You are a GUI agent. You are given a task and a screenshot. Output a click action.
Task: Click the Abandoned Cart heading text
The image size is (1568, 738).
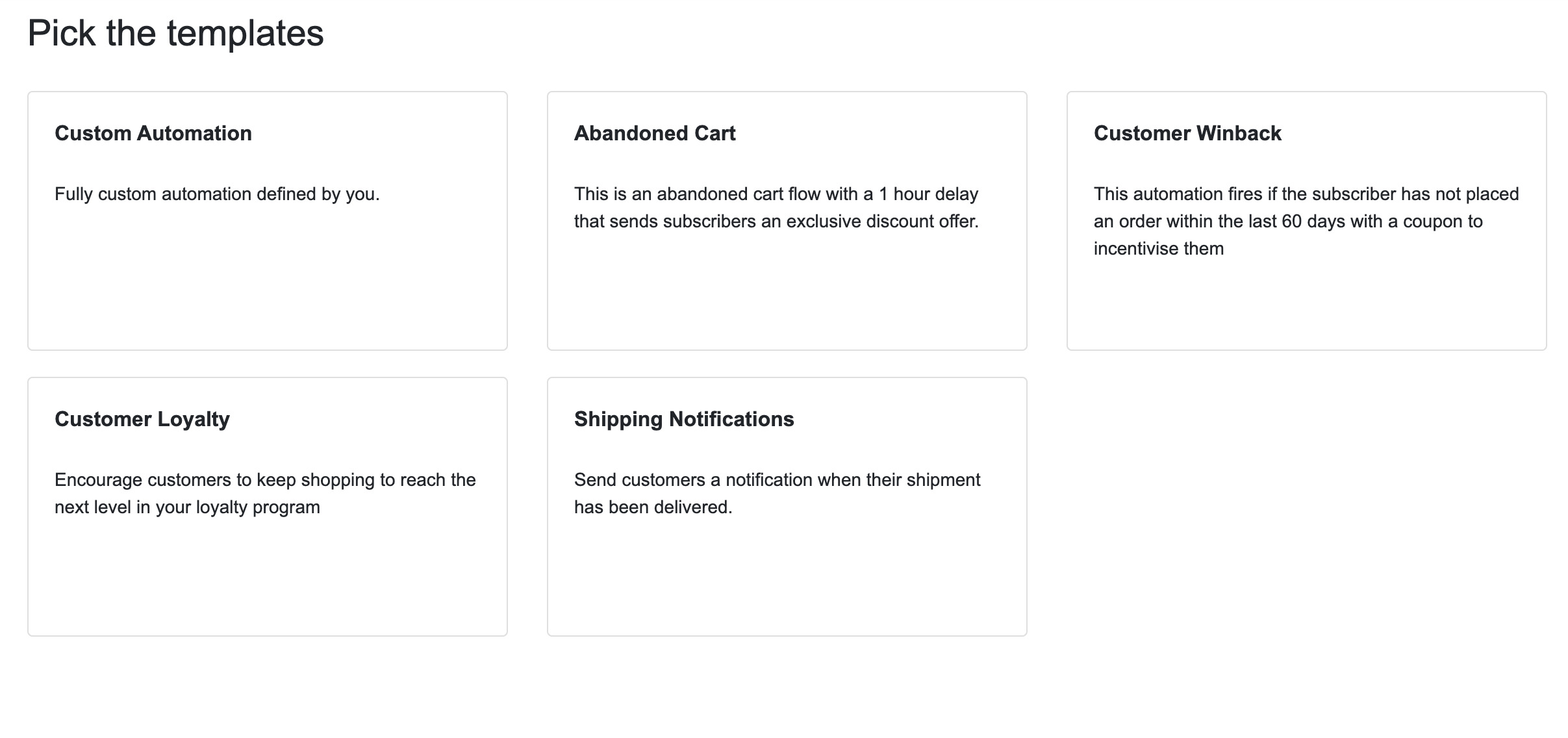point(655,133)
